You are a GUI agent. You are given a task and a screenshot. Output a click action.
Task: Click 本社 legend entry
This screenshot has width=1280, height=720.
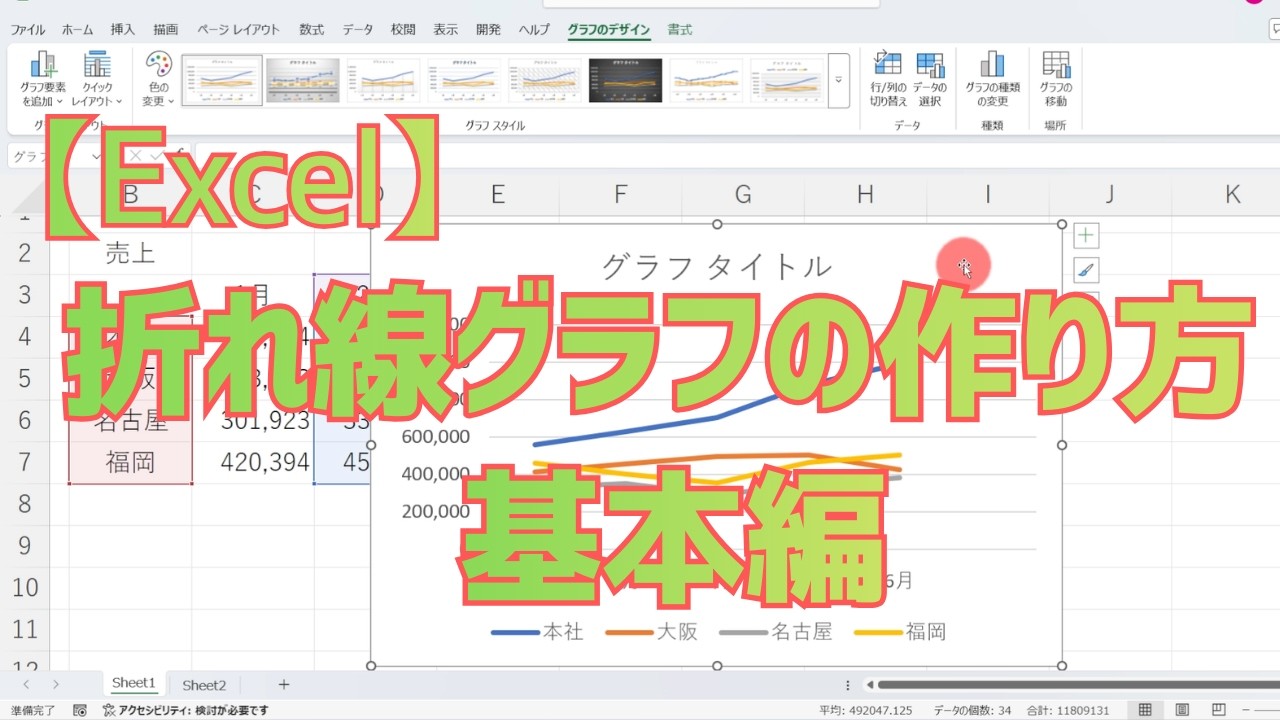click(538, 632)
